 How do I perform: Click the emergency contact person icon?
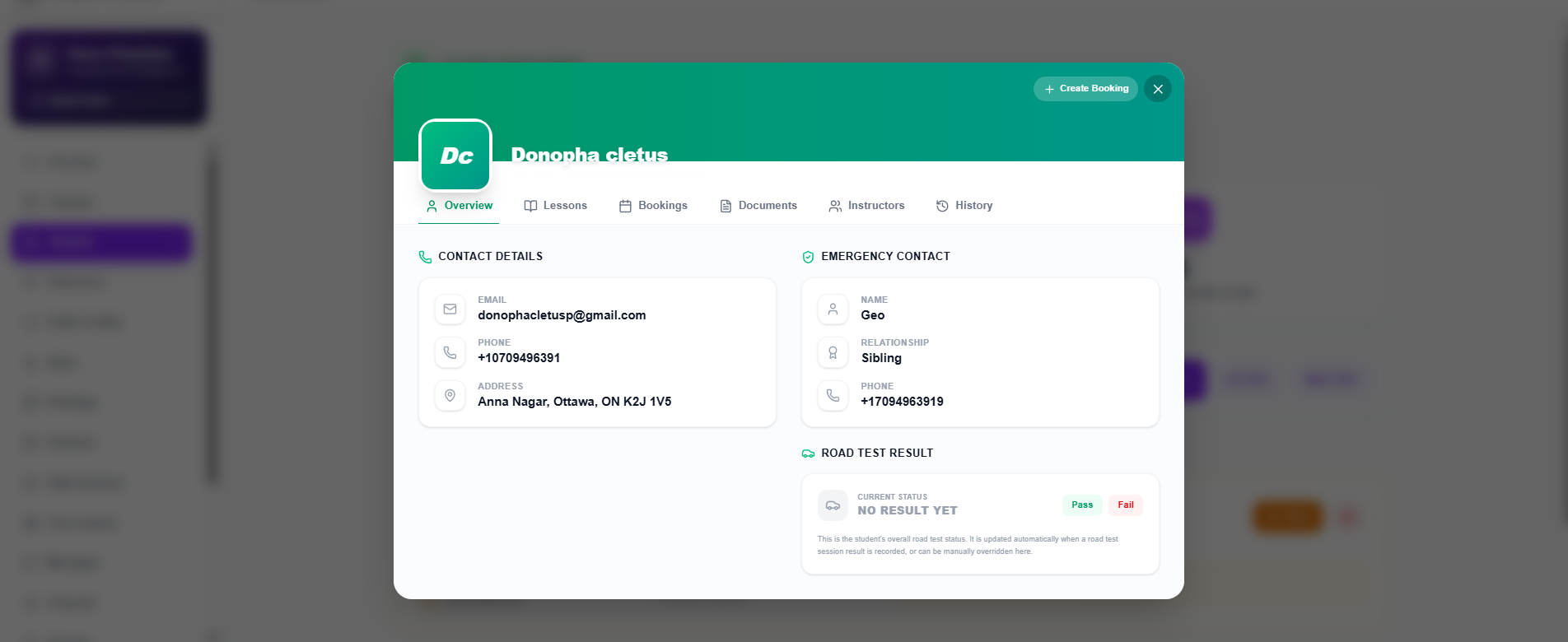coord(833,309)
